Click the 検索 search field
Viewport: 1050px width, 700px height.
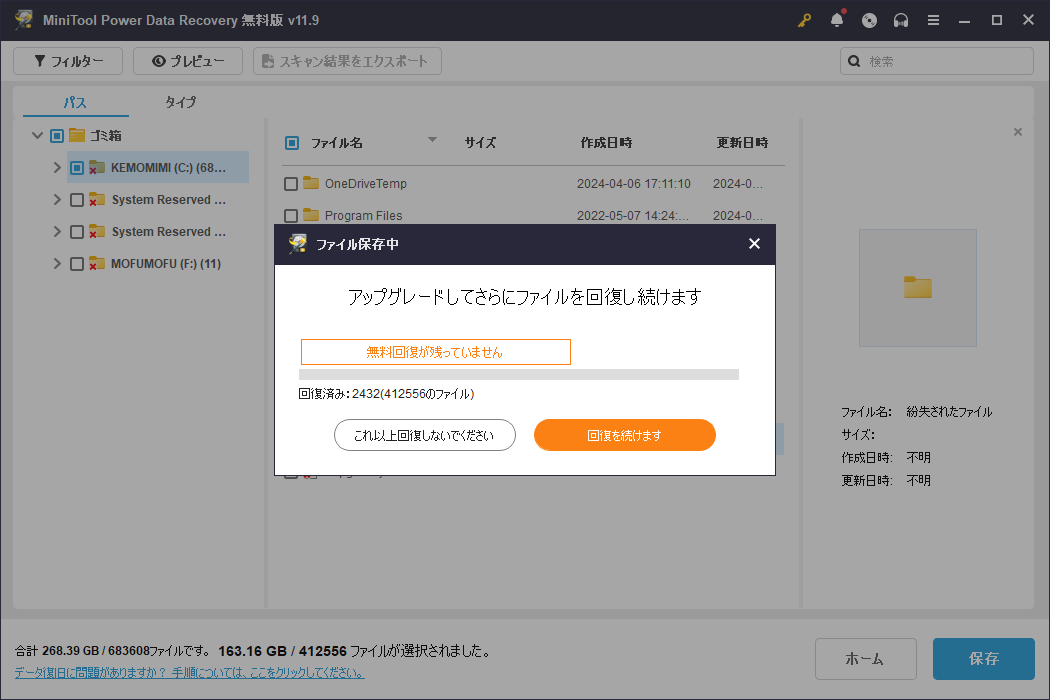click(945, 61)
